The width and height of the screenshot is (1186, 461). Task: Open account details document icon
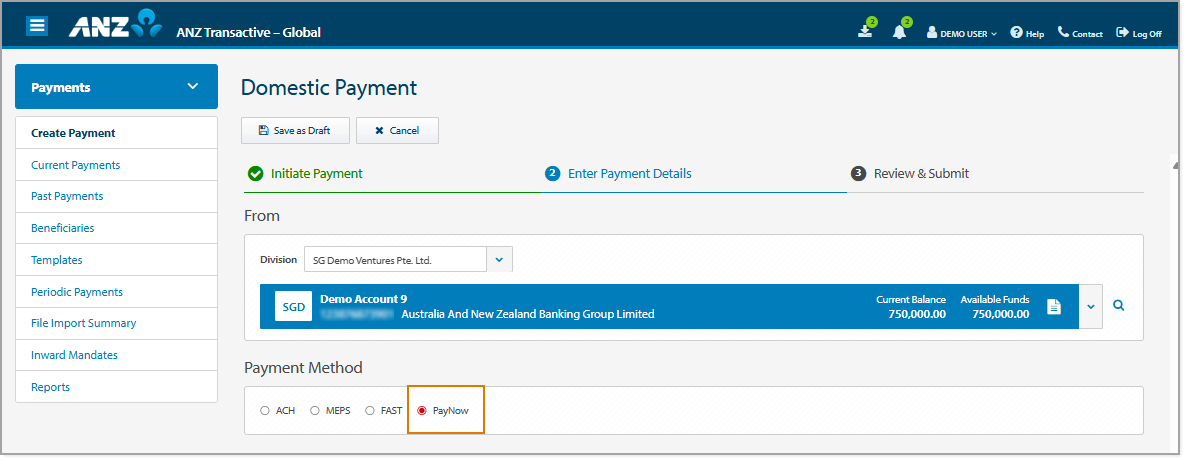click(x=1054, y=307)
